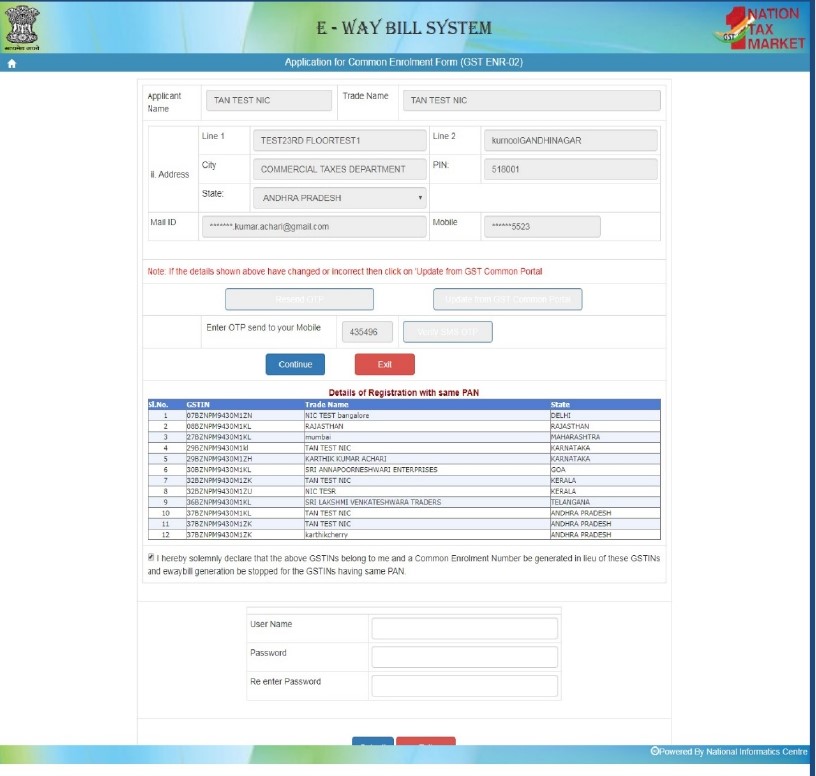Click the national emblem logo
Screen dimensions: 816x776
tap(22, 28)
